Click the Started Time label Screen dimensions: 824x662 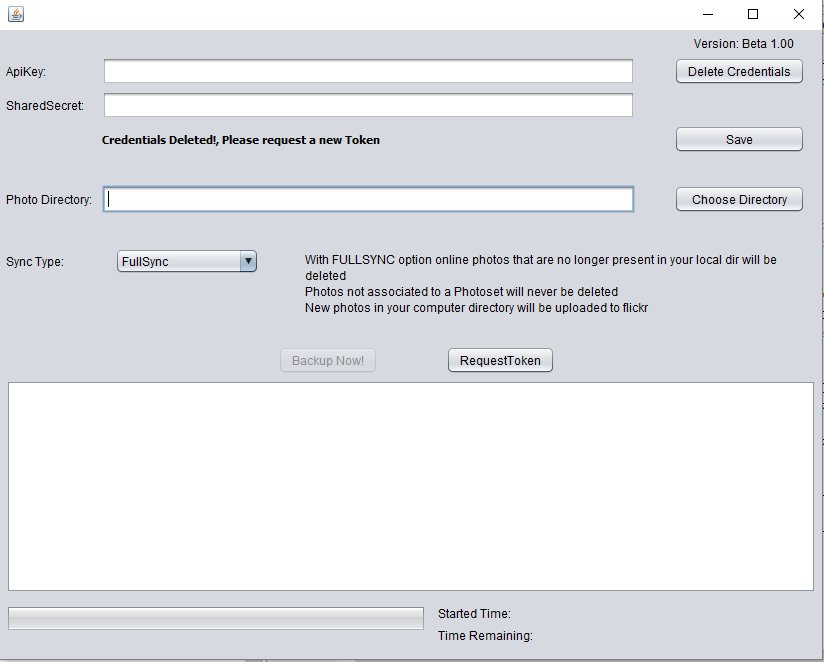pyautogui.click(x=474, y=614)
